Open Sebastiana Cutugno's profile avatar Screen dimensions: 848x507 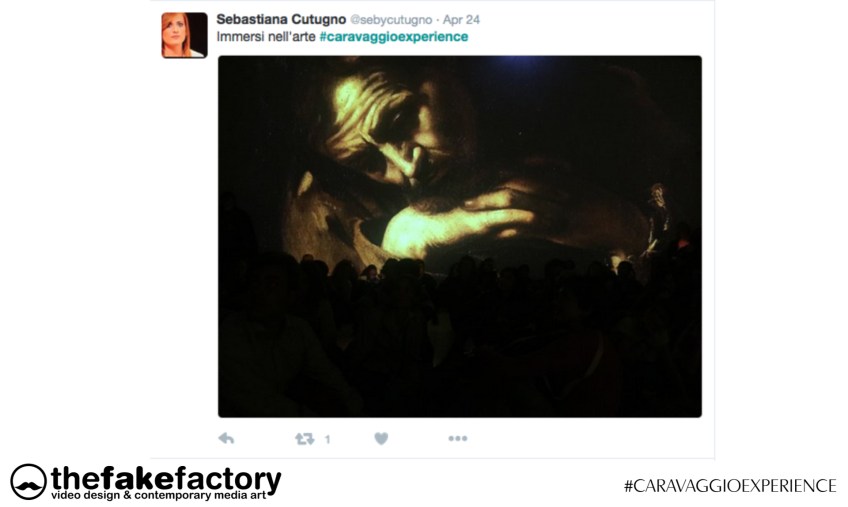click(x=184, y=35)
